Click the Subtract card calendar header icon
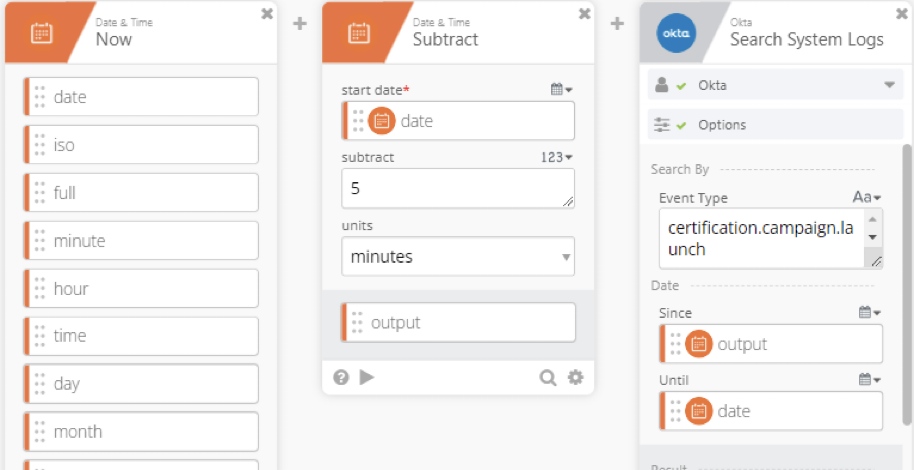Screen dimensions: 914x470 pyautogui.click(x=358, y=33)
